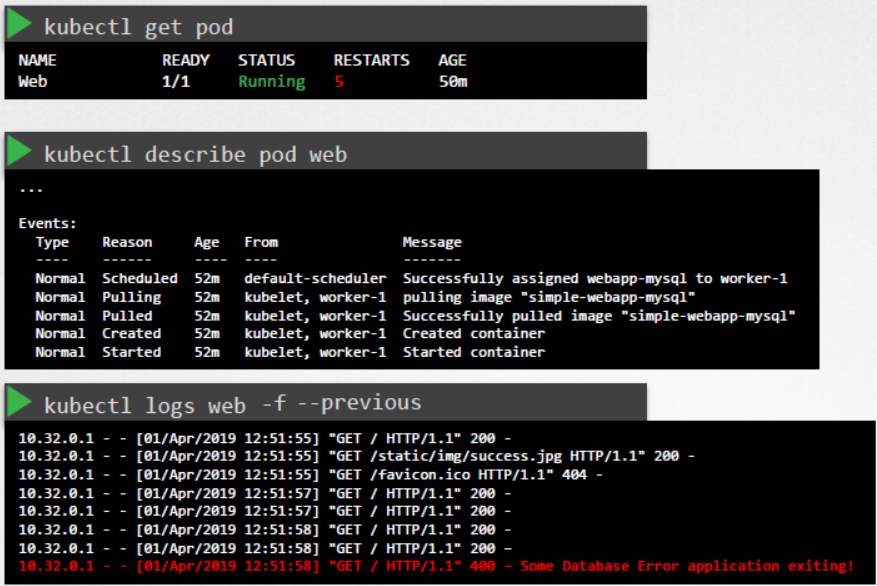Click the red database error log line

point(435,566)
